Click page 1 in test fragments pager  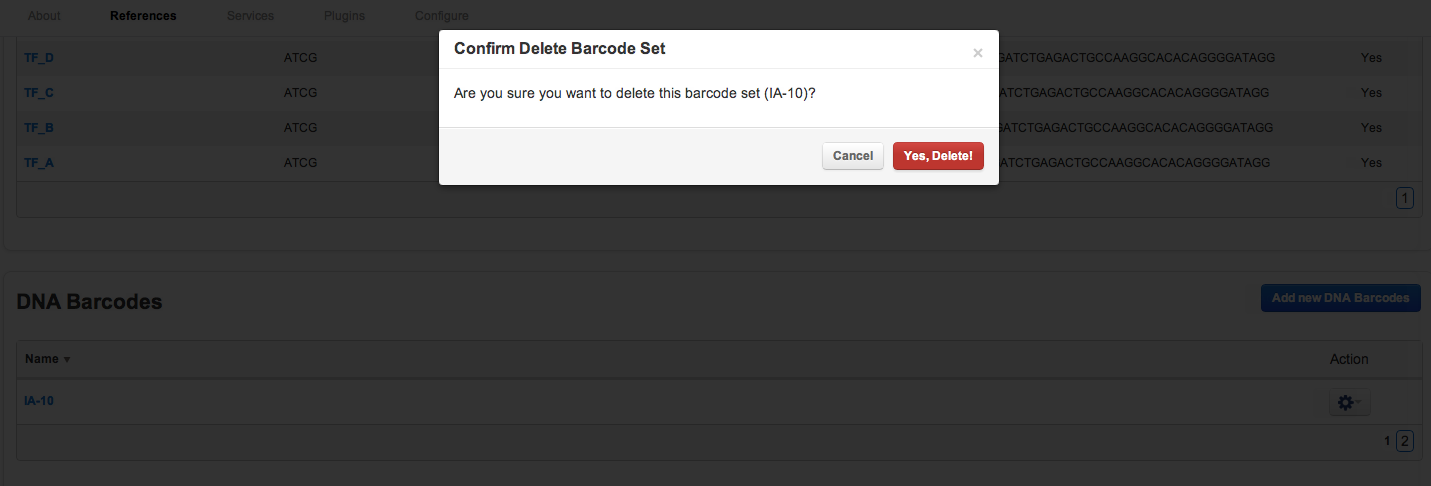coord(1405,199)
